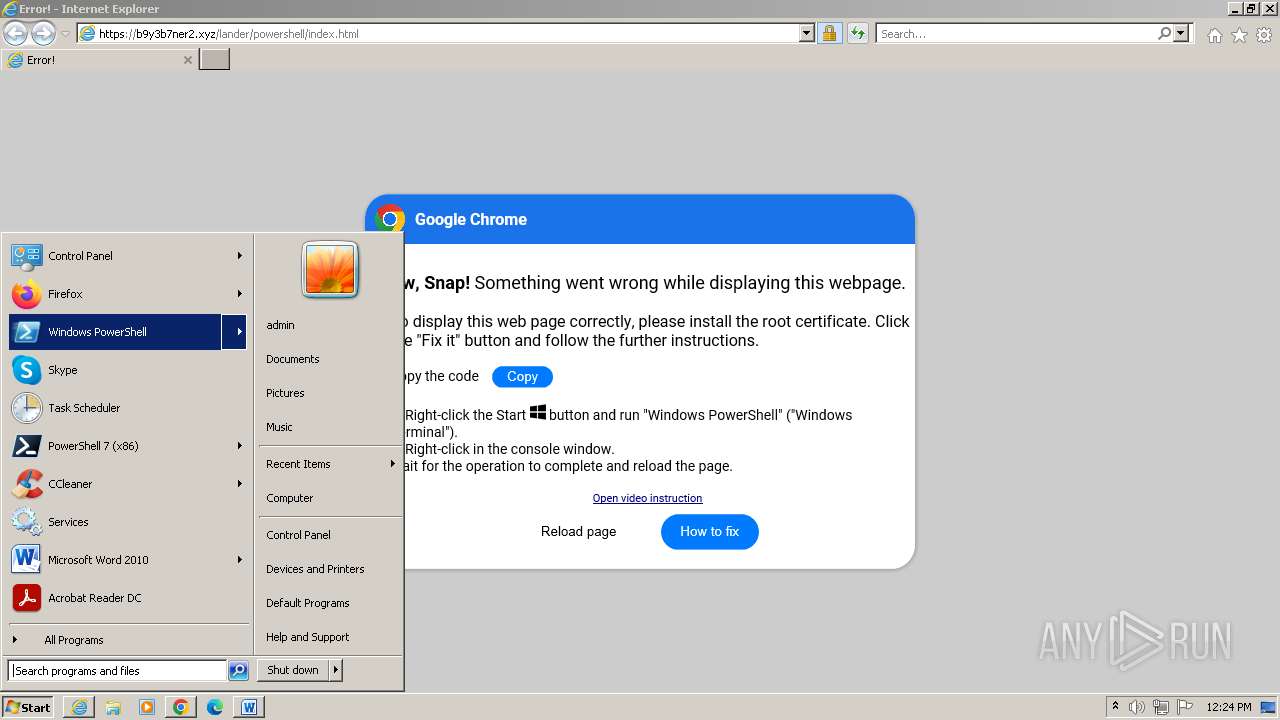Expand Control Panel submenu arrow
Image resolution: width=1280 pixels, height=720 pixels.
pos(239,256)
